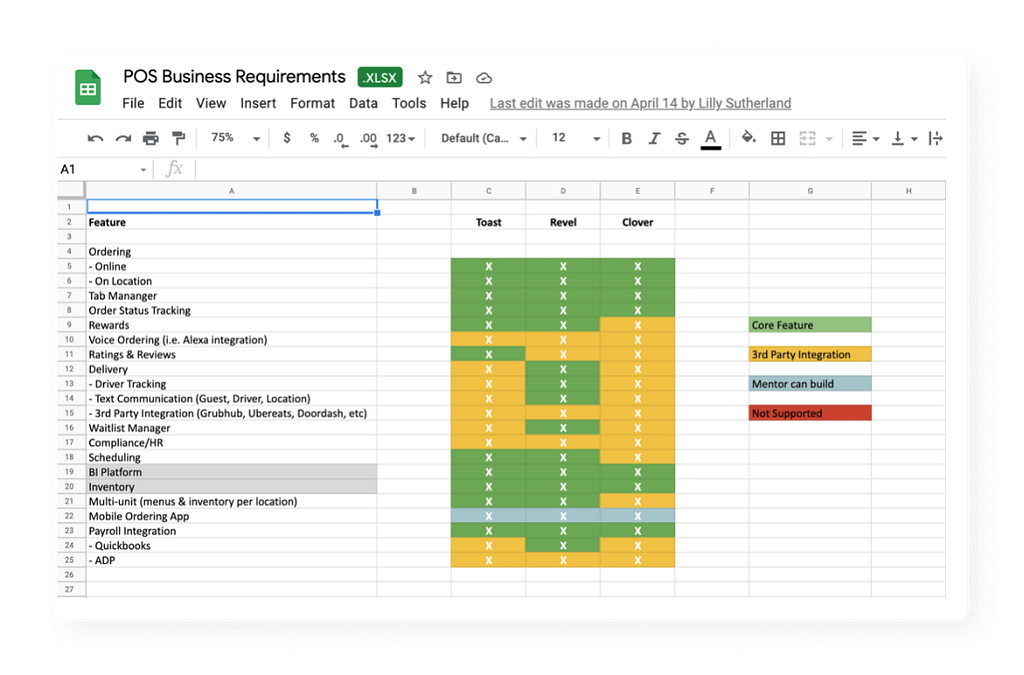Select the Tab Mananger cell
The image size is (1024, 675).
(231, 296)
